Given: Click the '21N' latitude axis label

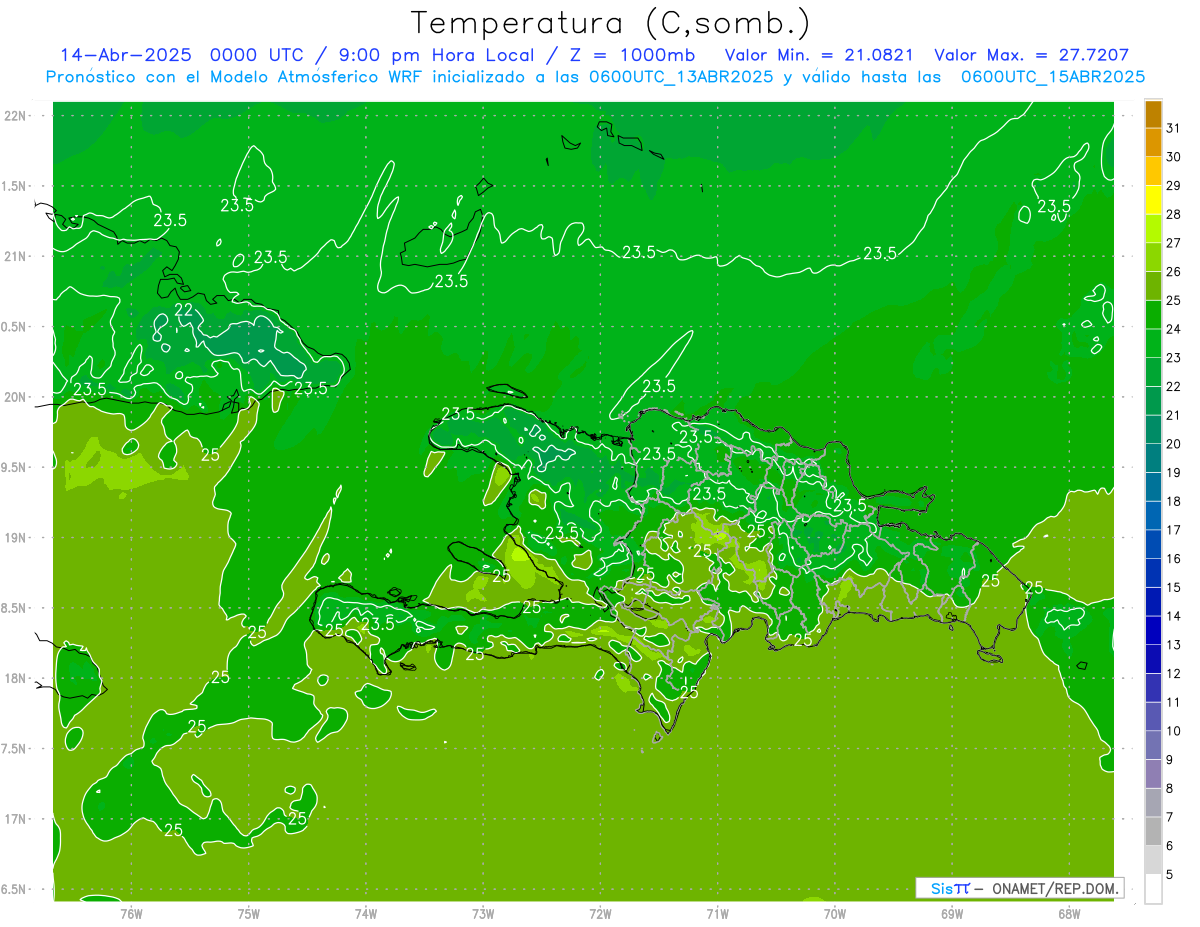Looking at the screenshot, I should (x=16, y=256).
